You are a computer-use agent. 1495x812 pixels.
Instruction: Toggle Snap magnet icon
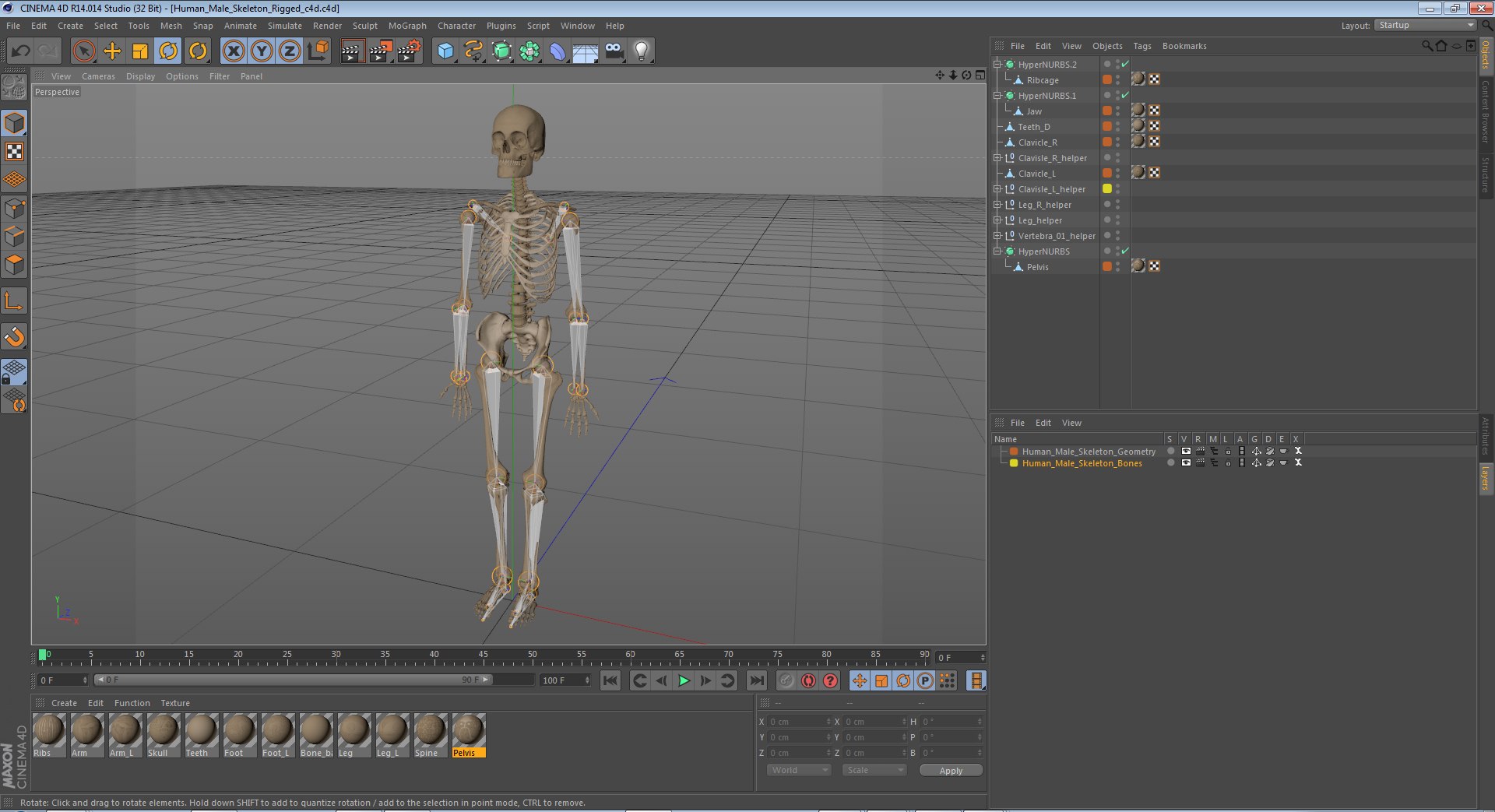pyautogui.click(x=14, y=336)
